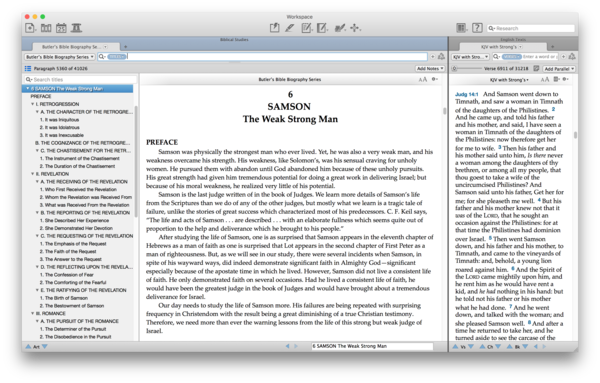Collapse the II. REVELATION tree section
The width and height of the screenshot is (600, 383).
[x=33, y=174]
